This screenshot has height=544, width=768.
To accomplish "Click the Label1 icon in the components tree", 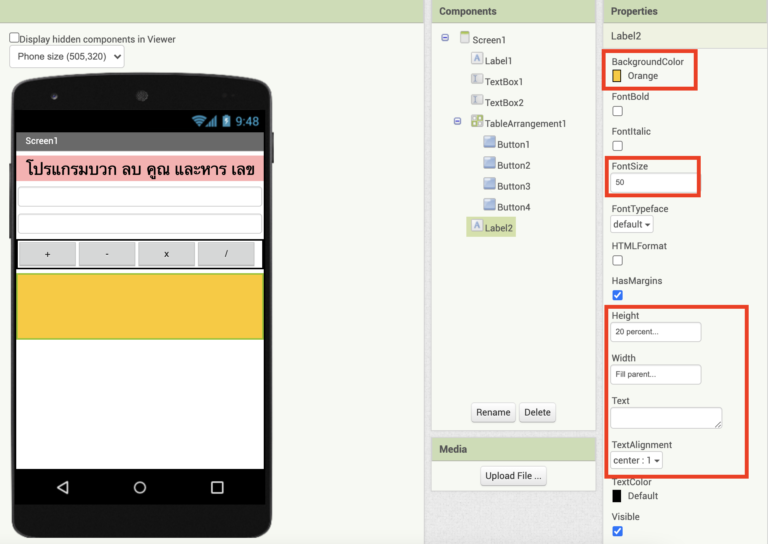I will tap(477, 58).
